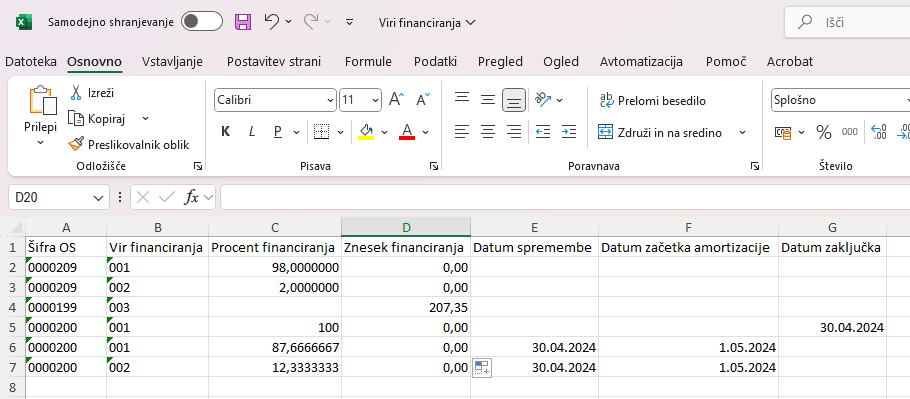Click the increase decimal icon
The height and width of the screenshot is (399, 910).
tap(879, 132)
